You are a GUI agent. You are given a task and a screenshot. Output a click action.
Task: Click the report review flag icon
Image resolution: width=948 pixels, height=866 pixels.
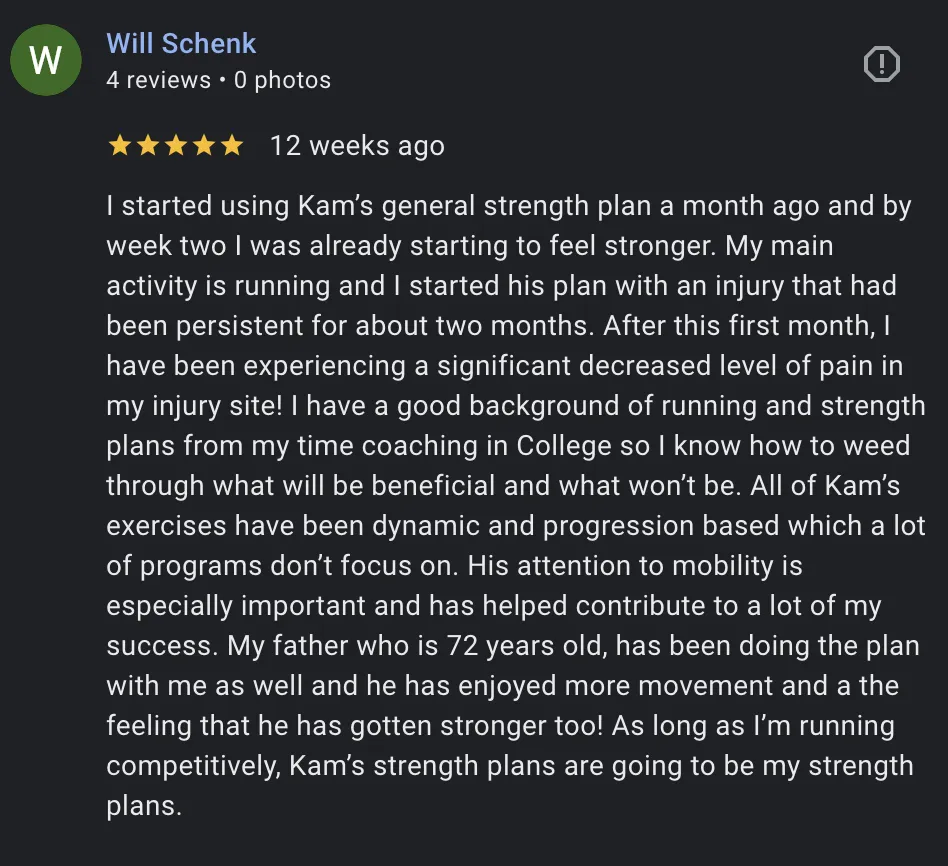click(881, 63)
